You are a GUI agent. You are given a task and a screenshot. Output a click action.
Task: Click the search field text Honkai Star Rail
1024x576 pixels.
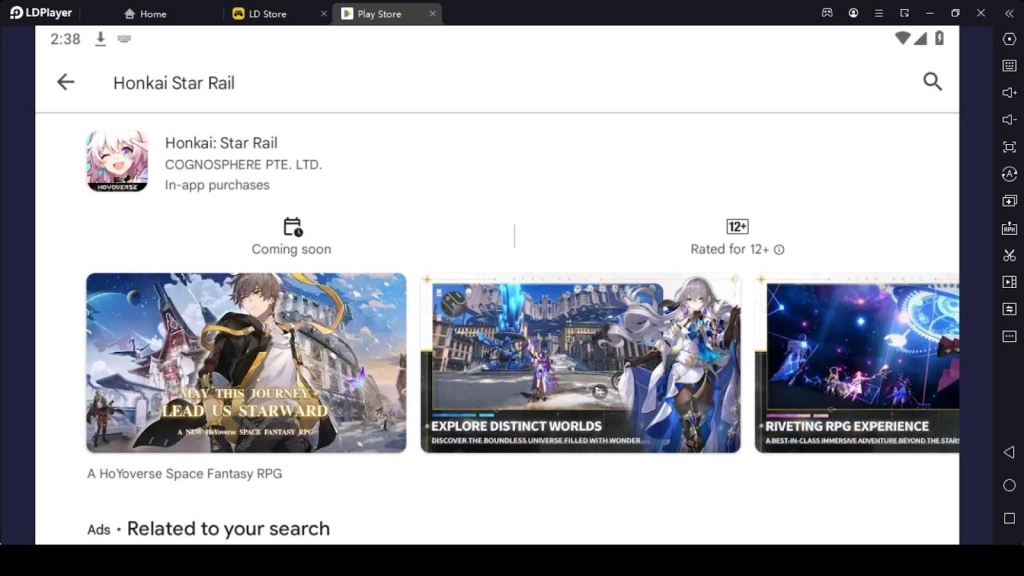coord(174,83)
